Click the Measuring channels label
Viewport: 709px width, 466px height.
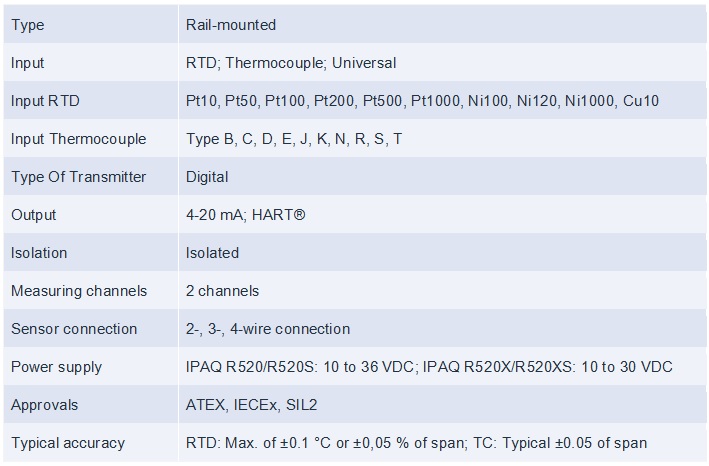(x=79, y=291)
